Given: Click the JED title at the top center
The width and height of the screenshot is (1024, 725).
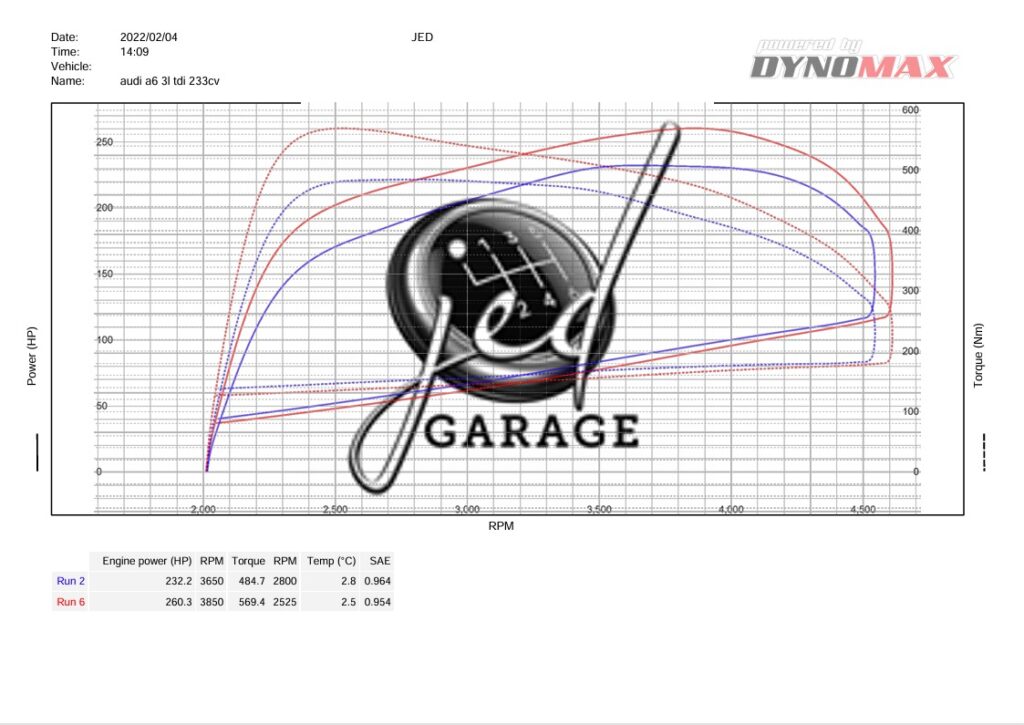Looking at the screenshot, I should [x=422, y=37].
